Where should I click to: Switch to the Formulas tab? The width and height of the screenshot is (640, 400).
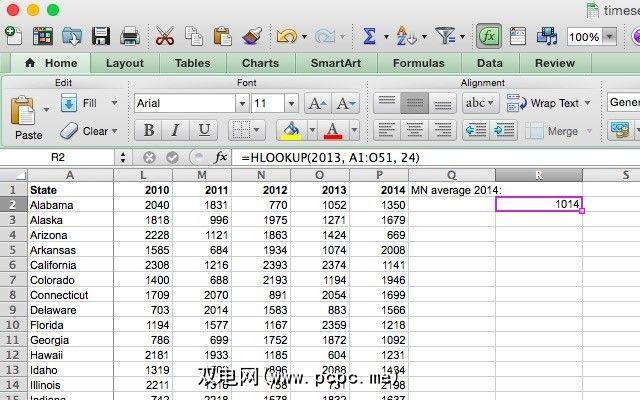419,63
